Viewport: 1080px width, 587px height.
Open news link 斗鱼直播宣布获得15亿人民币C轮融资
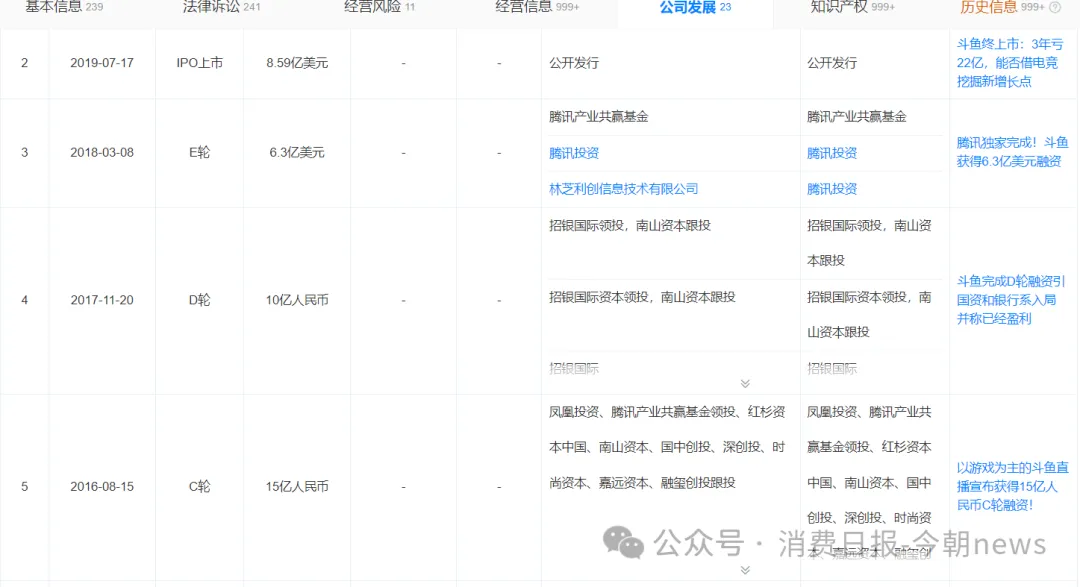tap(1012, 486)
